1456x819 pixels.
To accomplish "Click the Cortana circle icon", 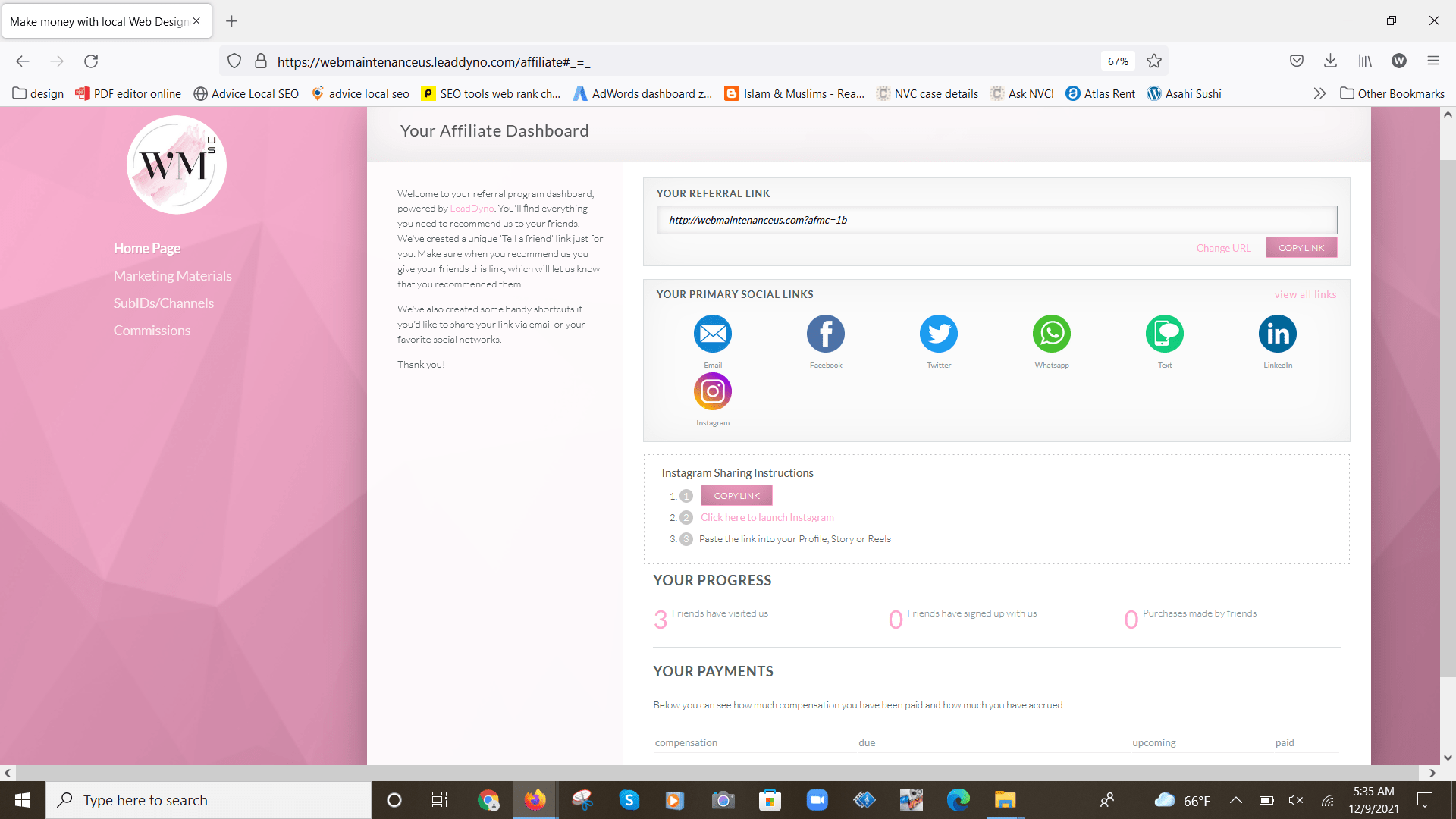I will click(394, 800).
